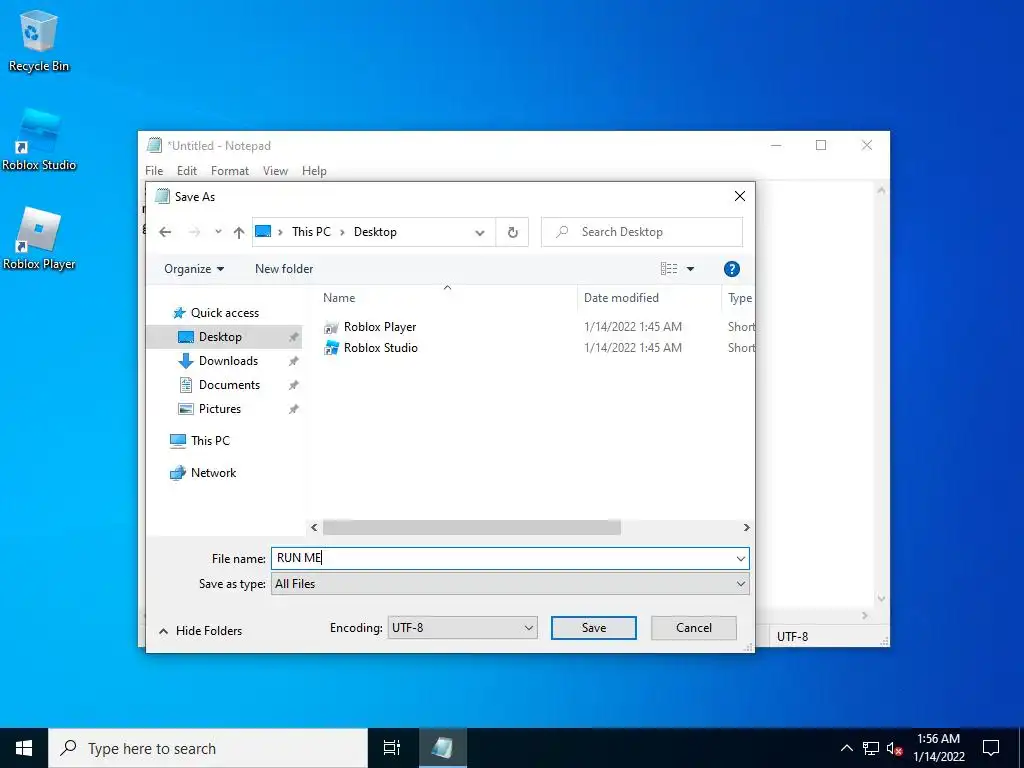The height and width of the screenshot is (768, 1024).
Task: Open the Windows Start menu
Action: 24,748
